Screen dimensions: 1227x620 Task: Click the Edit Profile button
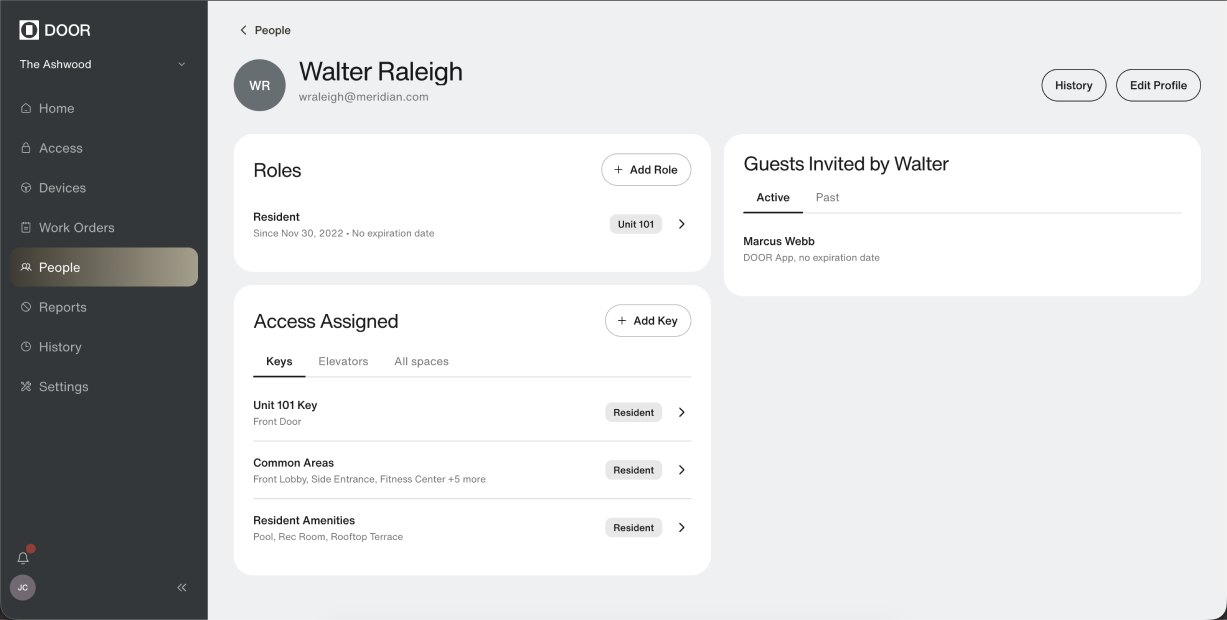coord(1158,85)
